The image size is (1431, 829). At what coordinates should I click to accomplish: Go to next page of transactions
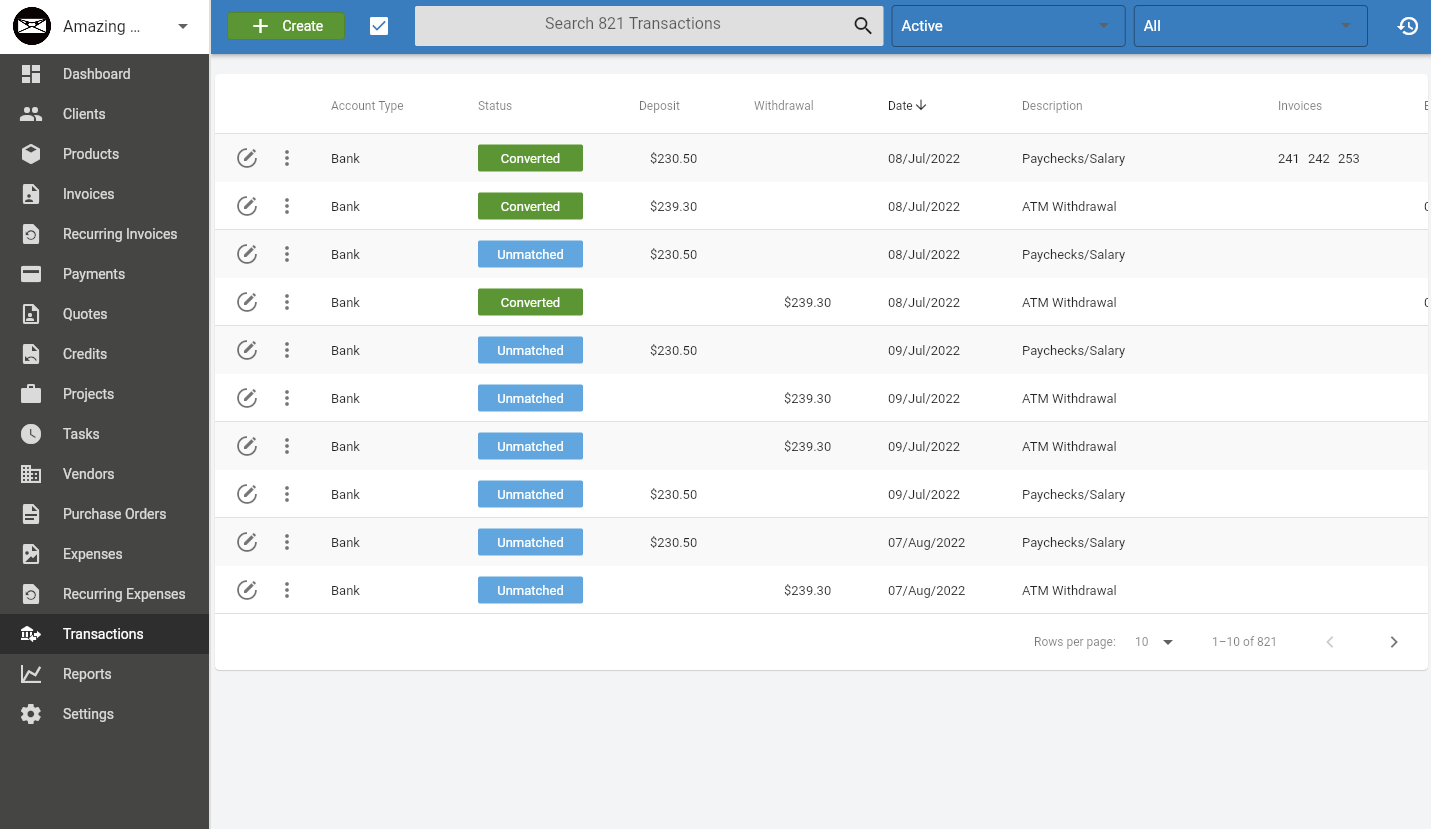pyautogui.click(x=1394, y=642)
